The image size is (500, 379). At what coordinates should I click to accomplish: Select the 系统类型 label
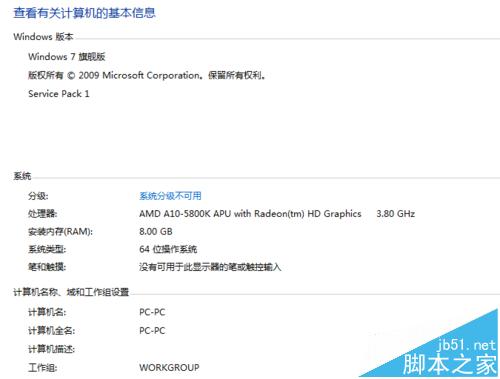coord(47,249)
